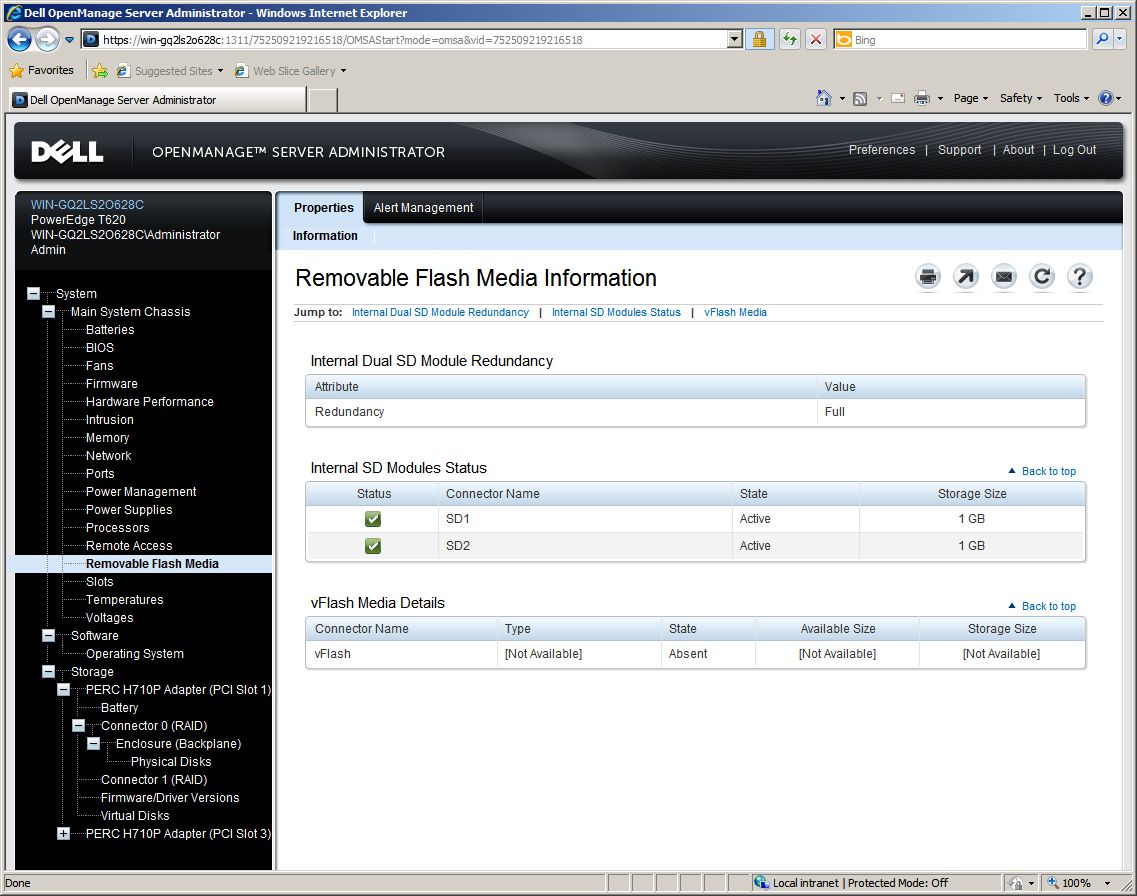This screenshot has width=1137, height=896.
Task: Select the Dell OpenManage Server Administrator browser tab
Action: pyautogui.click(x=157, y=100)
